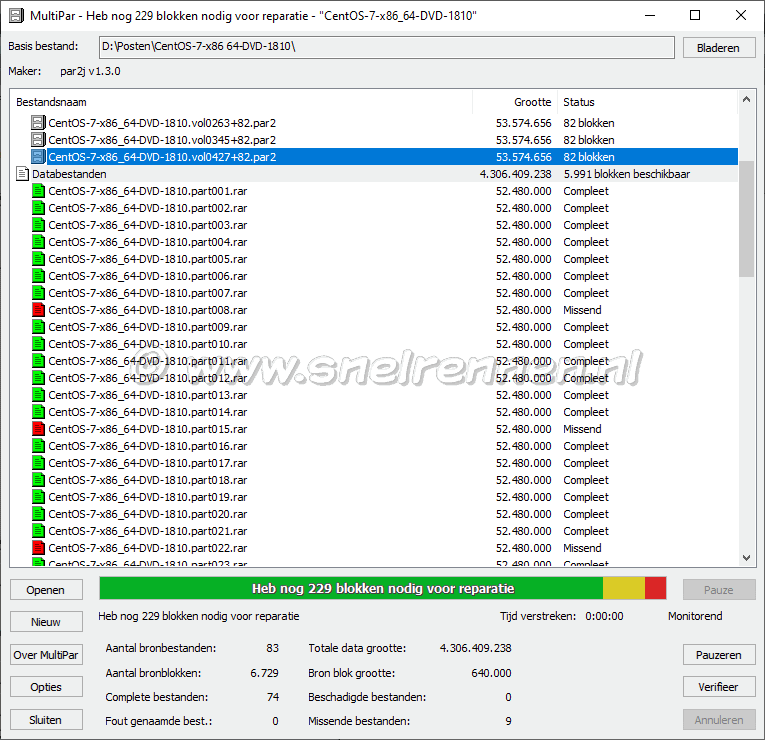Click the green icon of part006.rar

[38, 276]
